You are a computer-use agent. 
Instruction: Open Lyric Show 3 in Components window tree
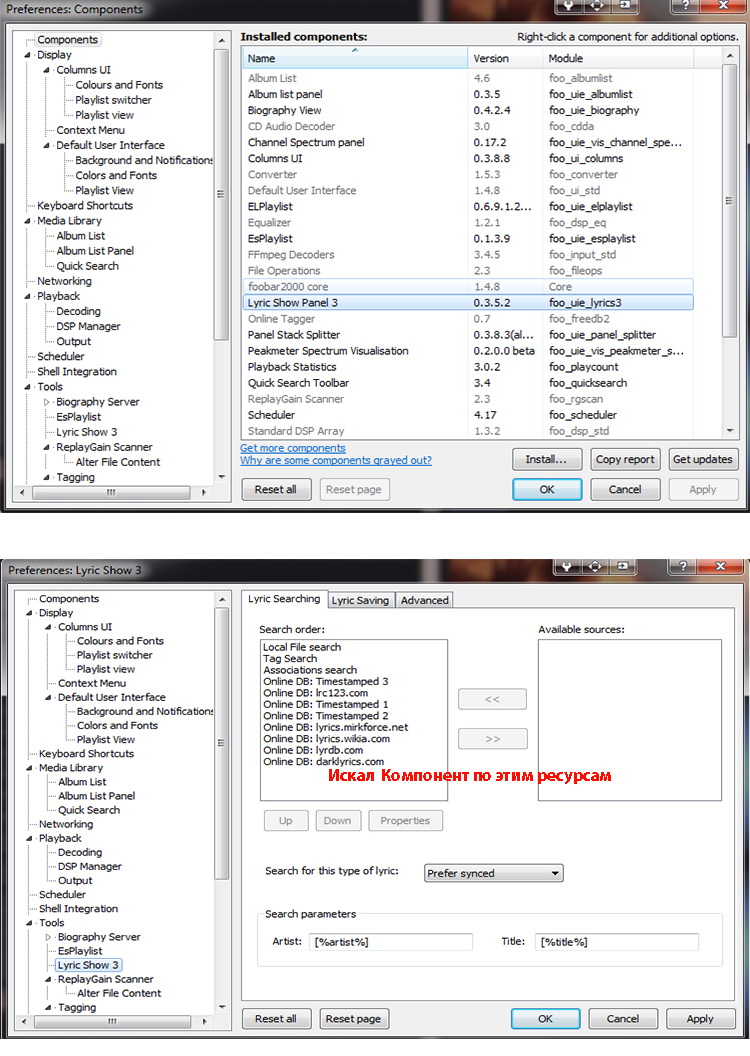pos(86,432)
